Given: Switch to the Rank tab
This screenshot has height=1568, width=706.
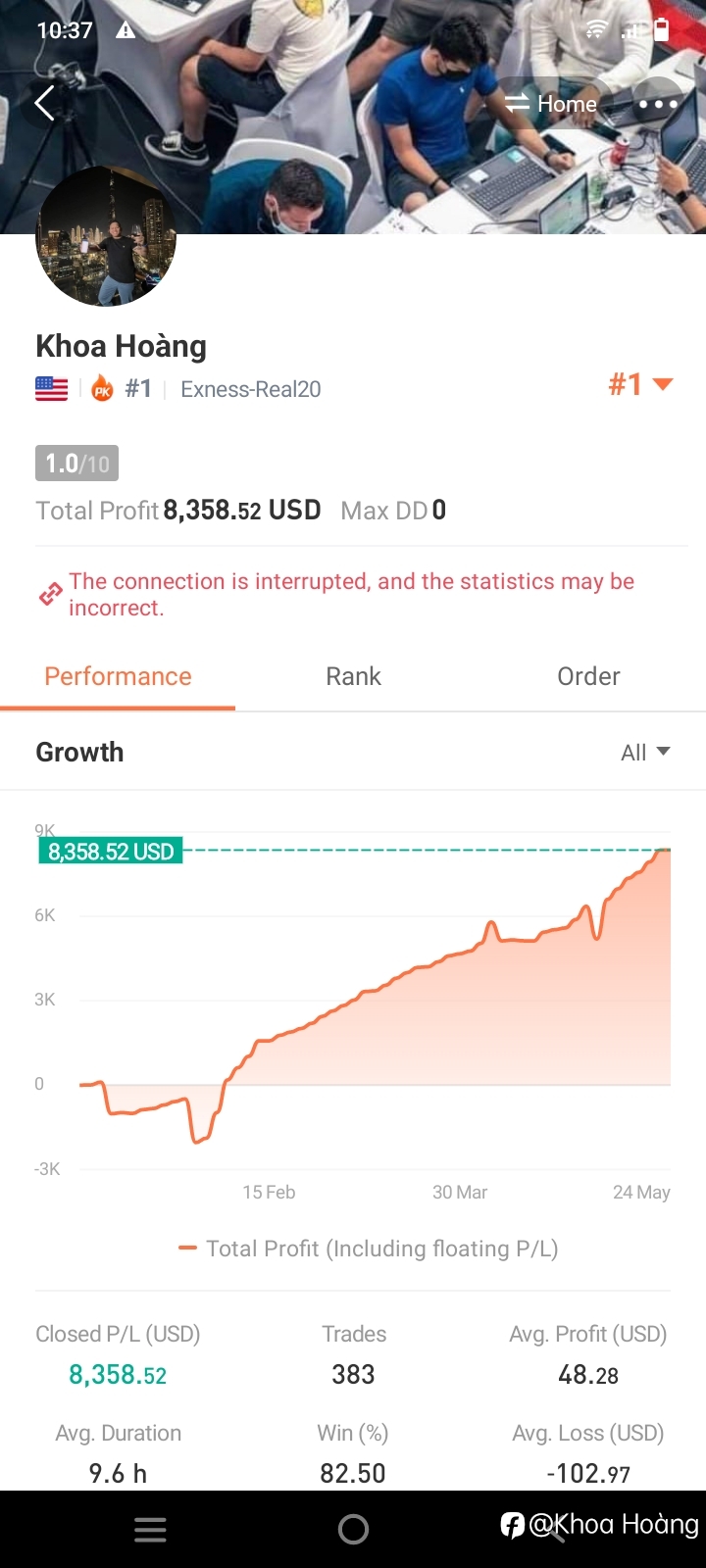Looking at the screenshot, I should click(353, 676).
